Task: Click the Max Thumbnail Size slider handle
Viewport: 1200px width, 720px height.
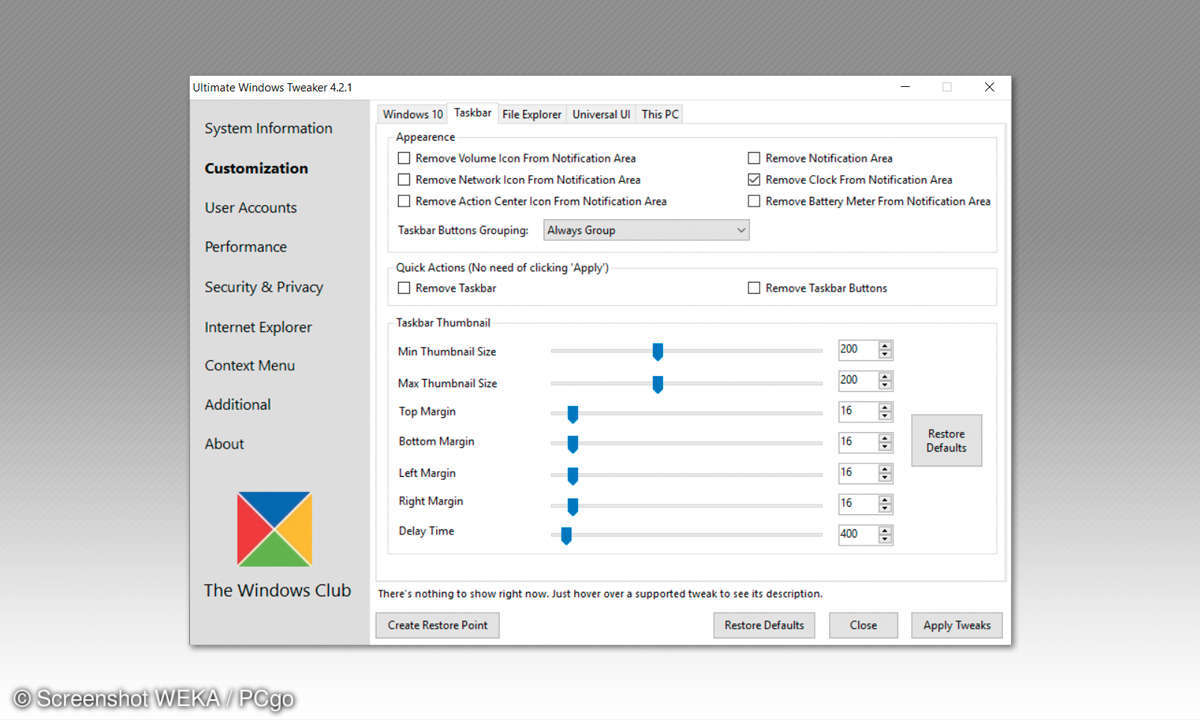Action: coord(658,384)
